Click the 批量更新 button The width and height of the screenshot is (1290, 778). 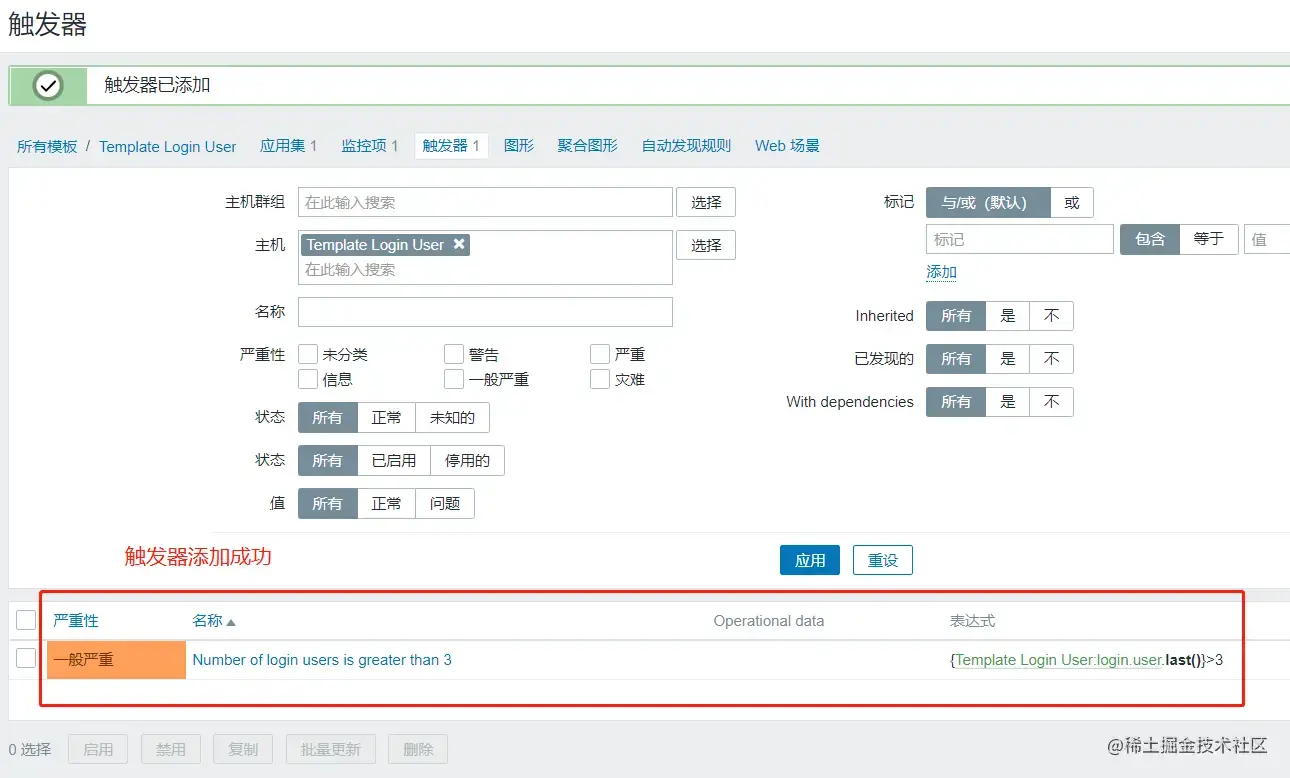[x=330, y=749]
